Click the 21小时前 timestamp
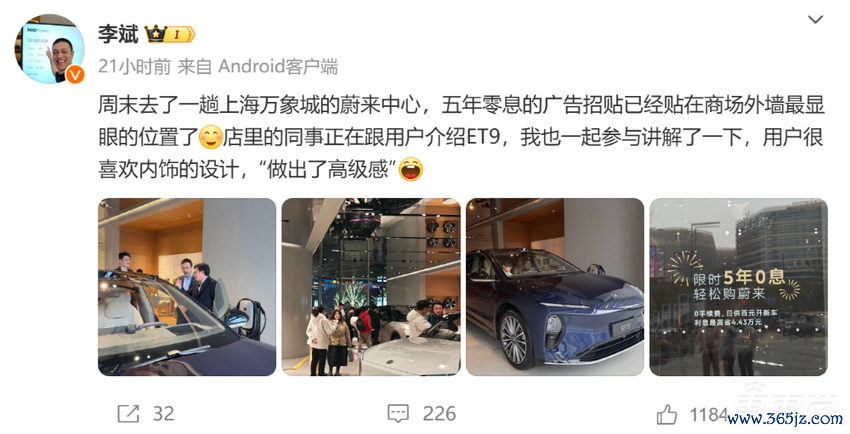 pos(134,67)
